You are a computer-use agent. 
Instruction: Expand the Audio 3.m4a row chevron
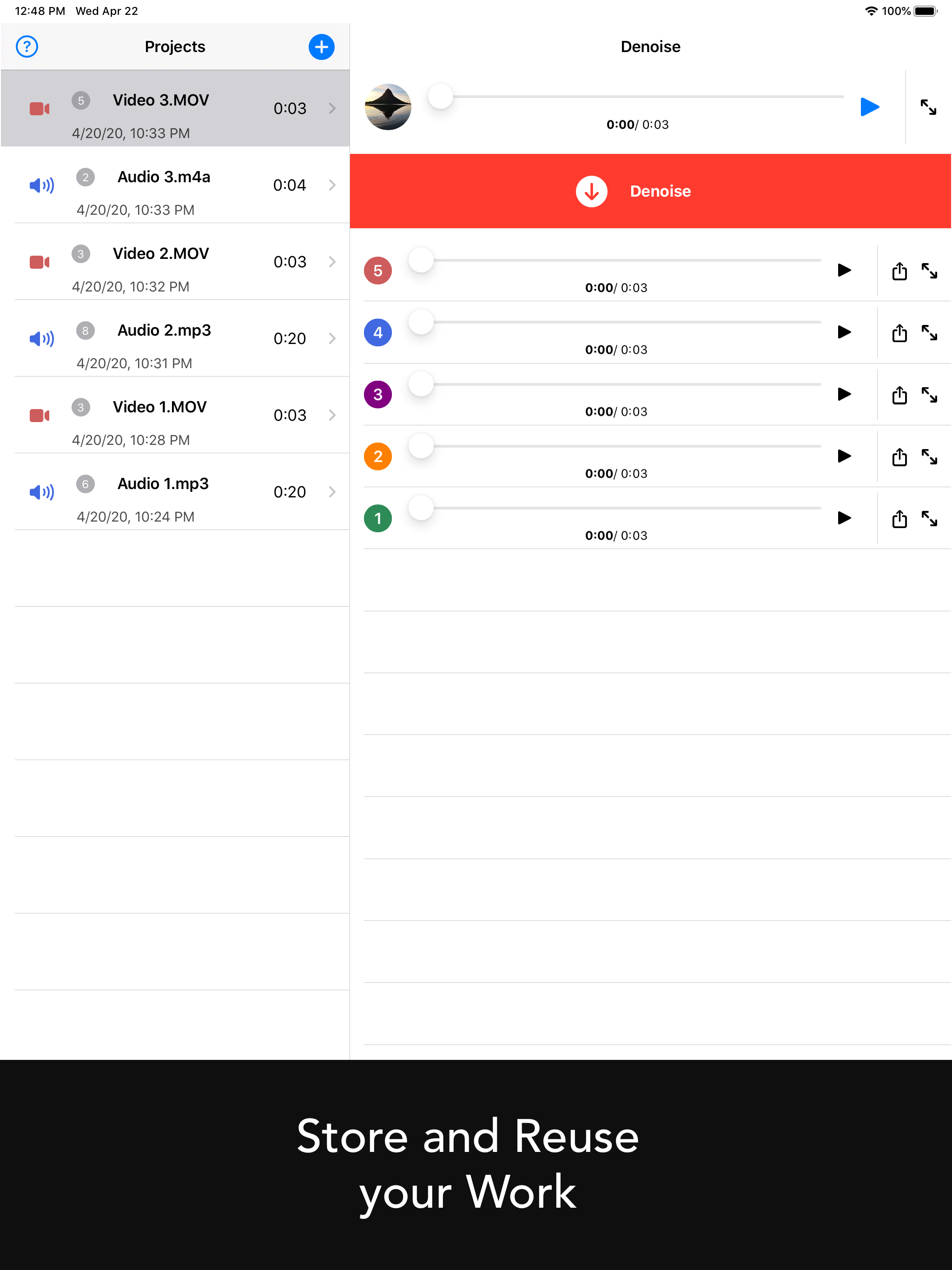(333, 185)
